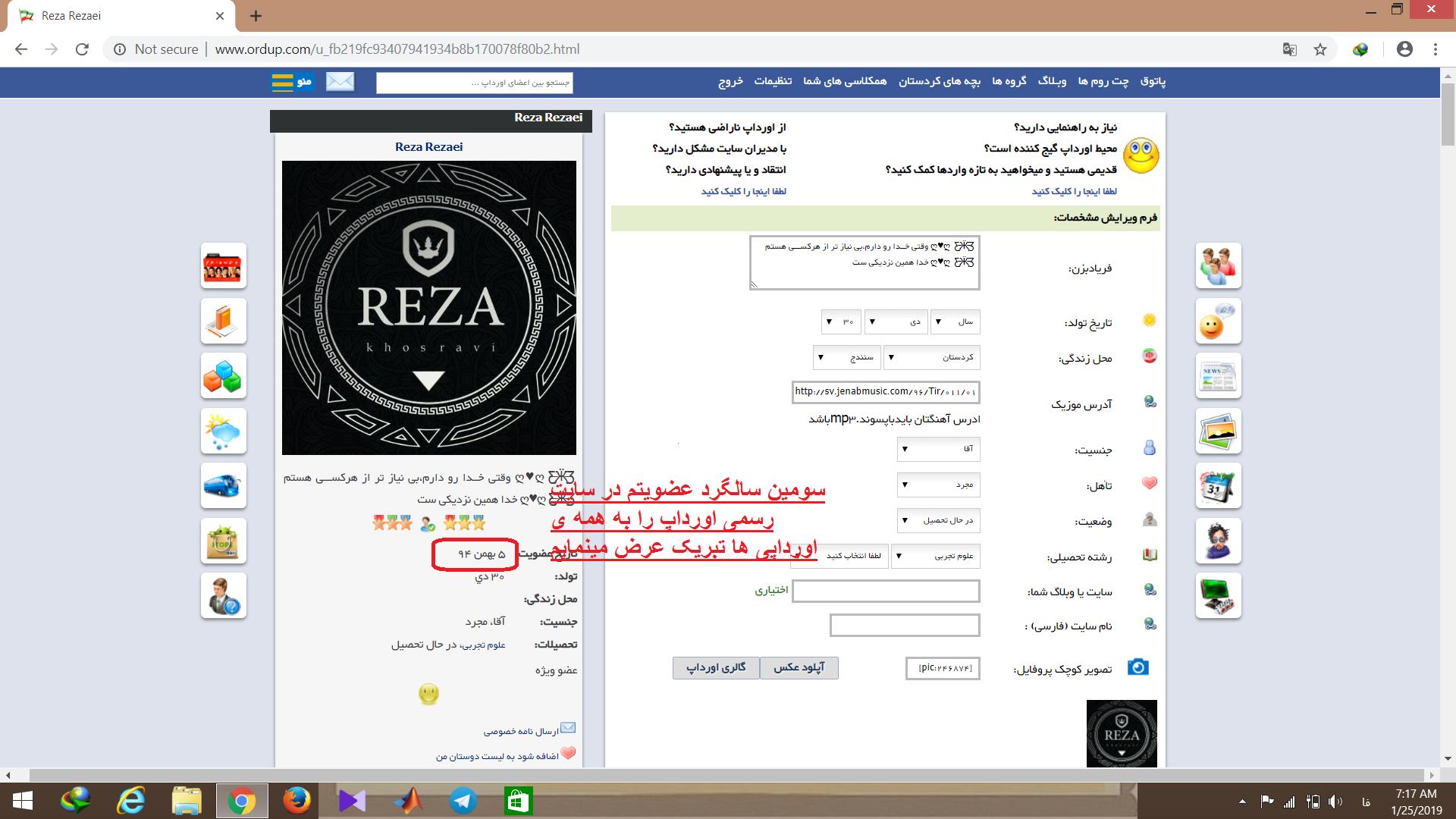Open the colored cubes icon in the sidebar
This screenshot has height=819, width=1456.
pos(224,375)
